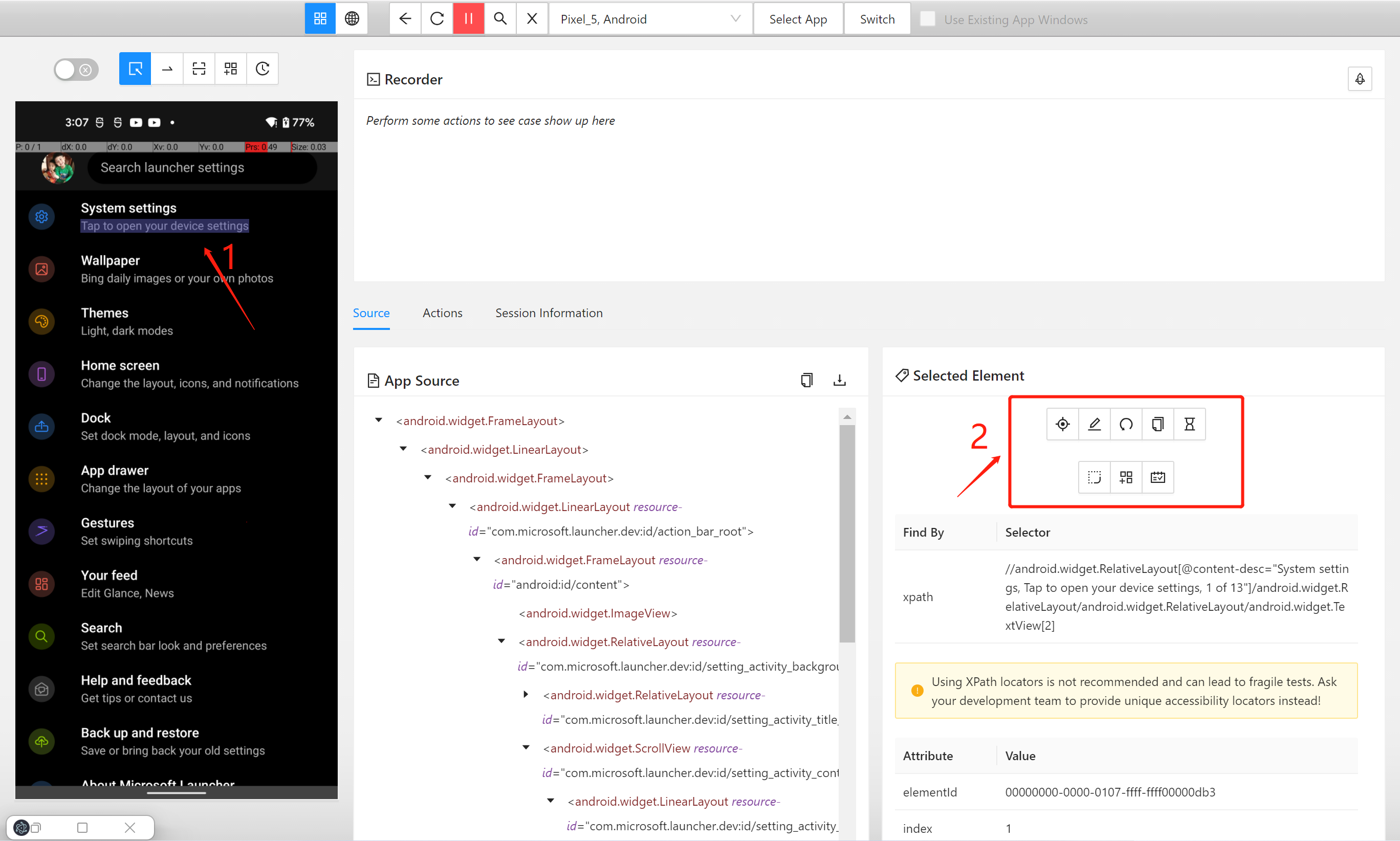1400x841 pixels.
Task: Open the search for element magnifier
Action: tap(500, 19)
